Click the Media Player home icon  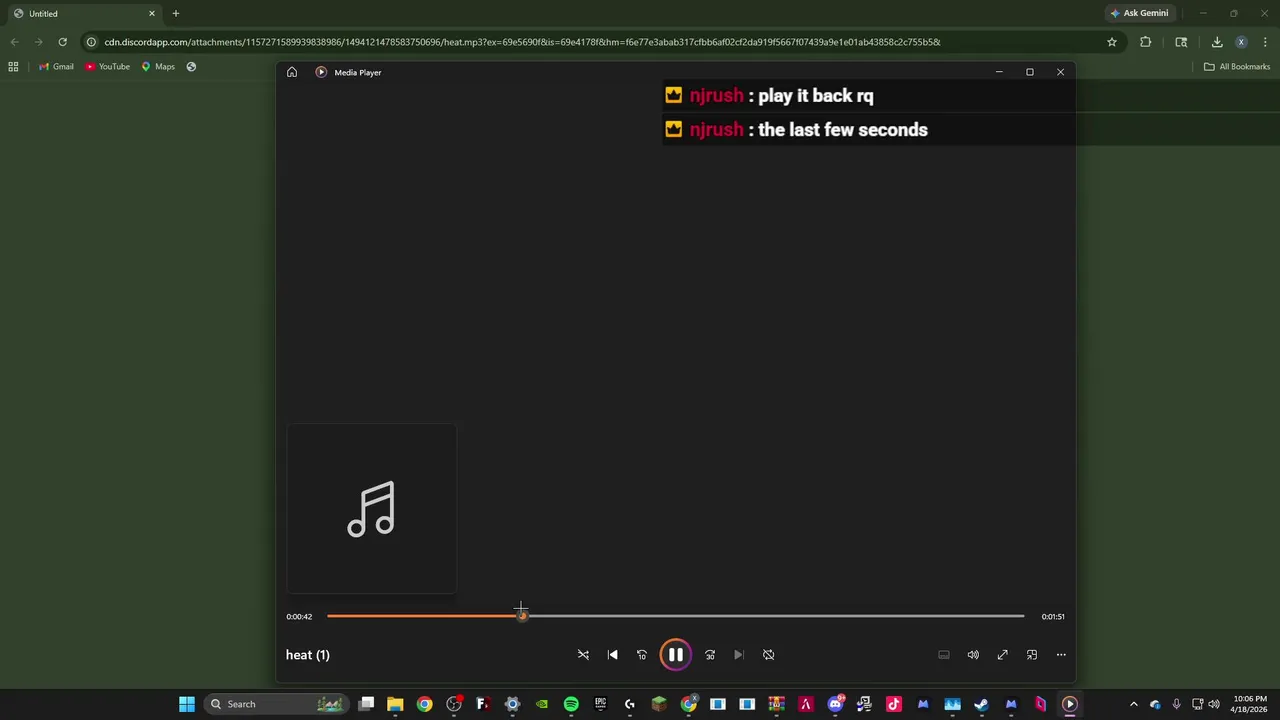coord(292,72)
